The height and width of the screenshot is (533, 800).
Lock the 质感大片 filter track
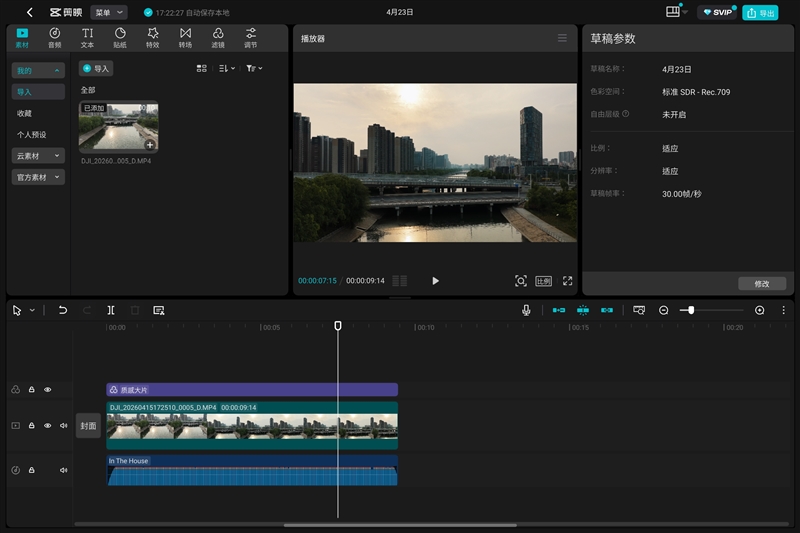point(31,390)
